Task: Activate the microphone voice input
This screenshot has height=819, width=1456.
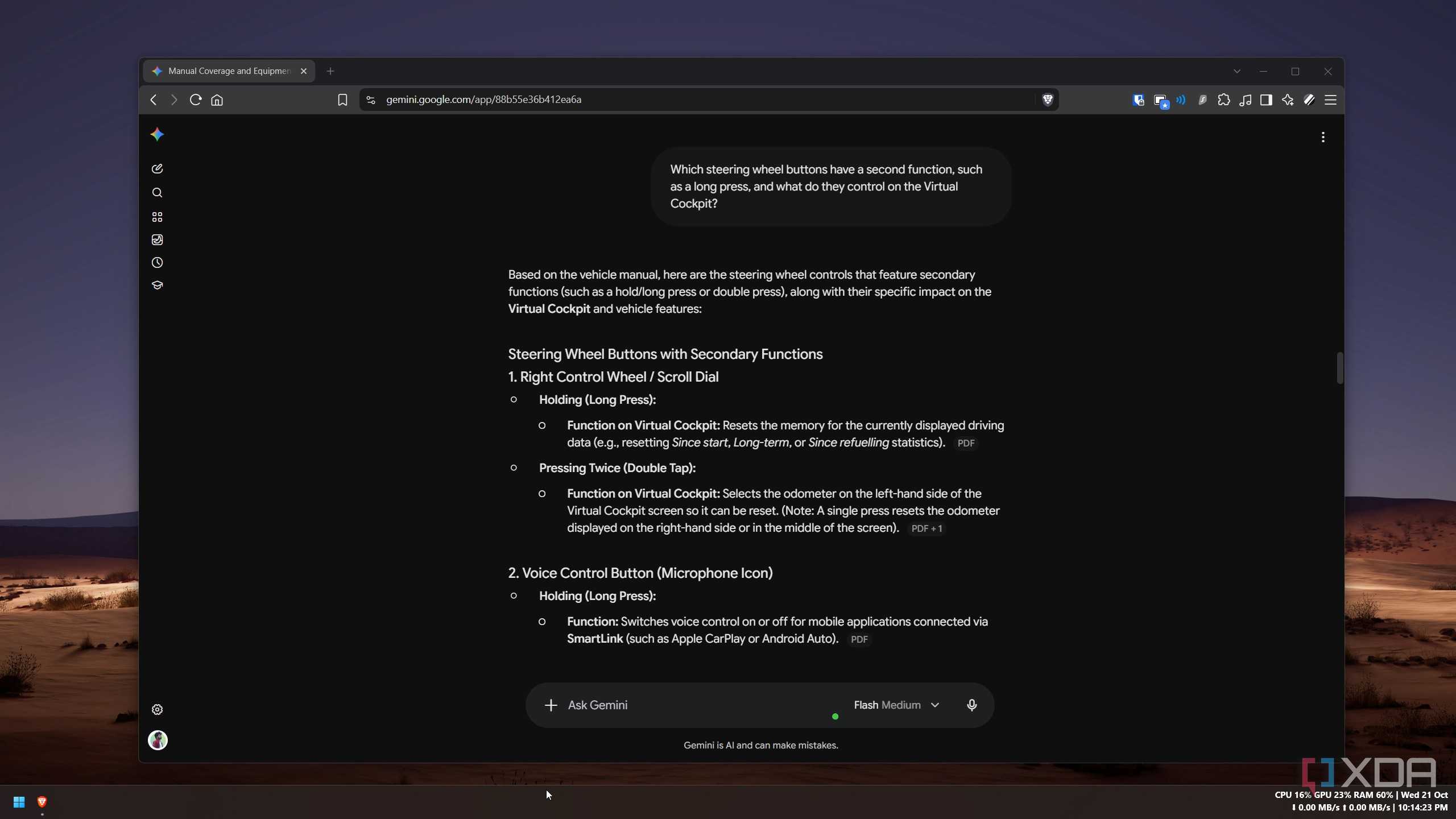Action: [972, 705]
